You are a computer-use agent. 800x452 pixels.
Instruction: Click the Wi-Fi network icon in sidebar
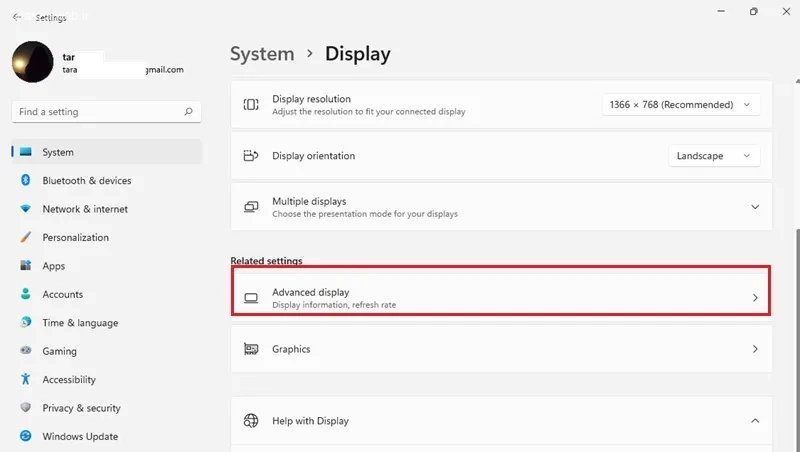26,209
